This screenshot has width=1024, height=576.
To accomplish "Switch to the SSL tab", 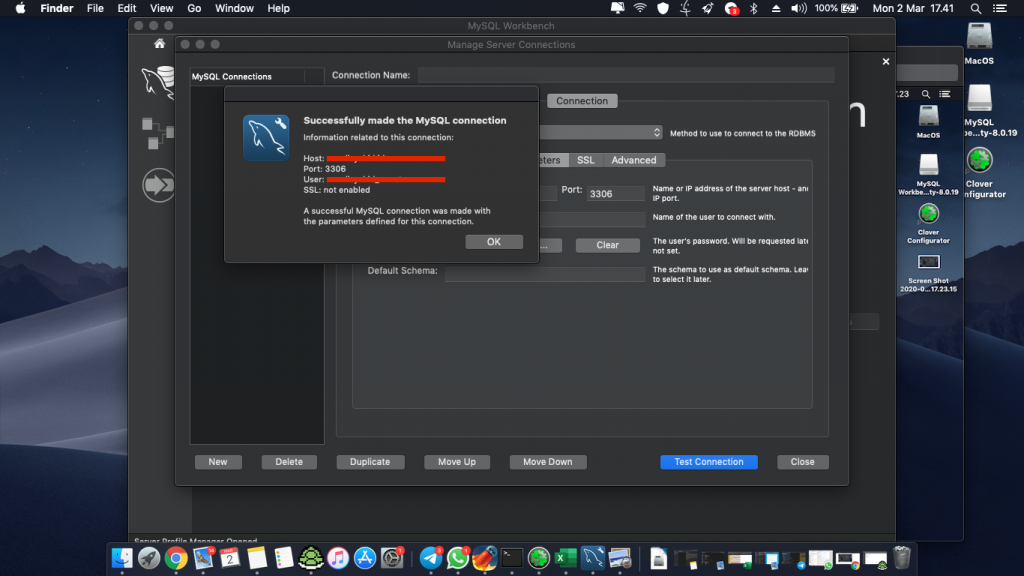I will click(x=585, y=160).
